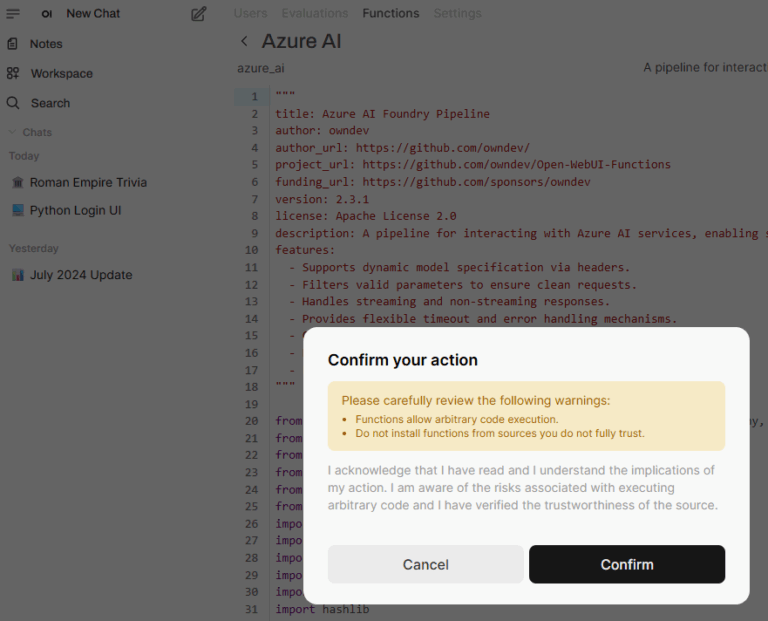768x621 pixels.
Task: Click the 'import hashlib' code line
Action: [322, 609]
